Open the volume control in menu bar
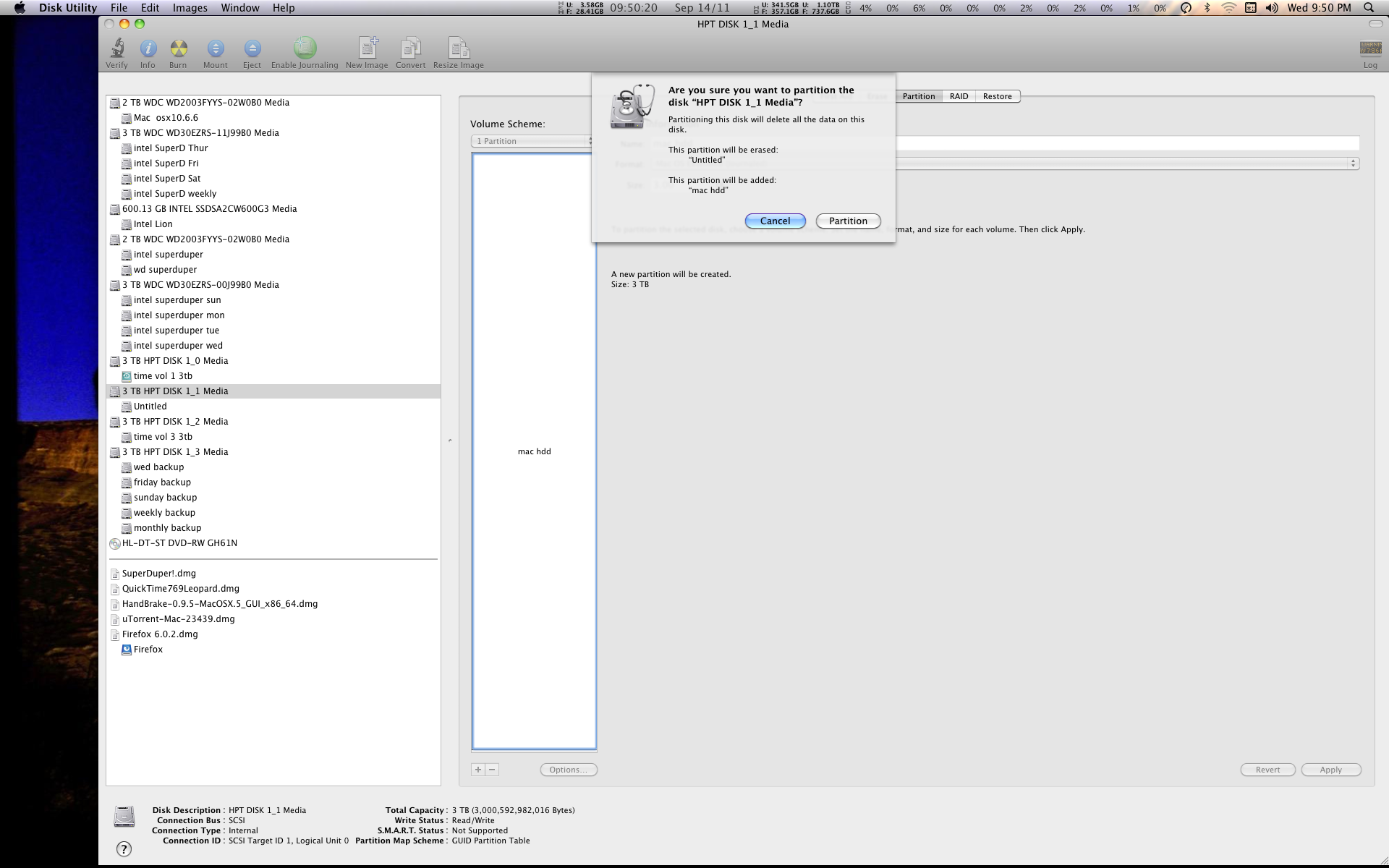 click(x=1272, y=8)
